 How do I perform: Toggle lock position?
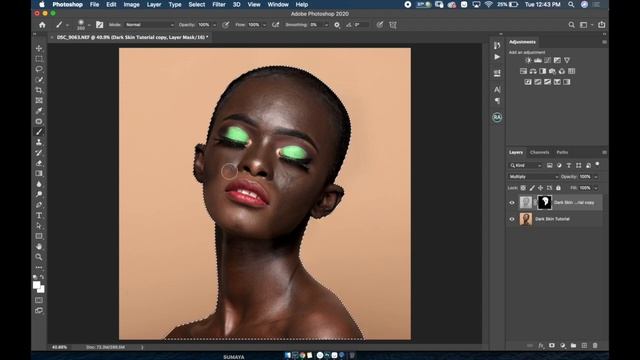pos(540,188)
